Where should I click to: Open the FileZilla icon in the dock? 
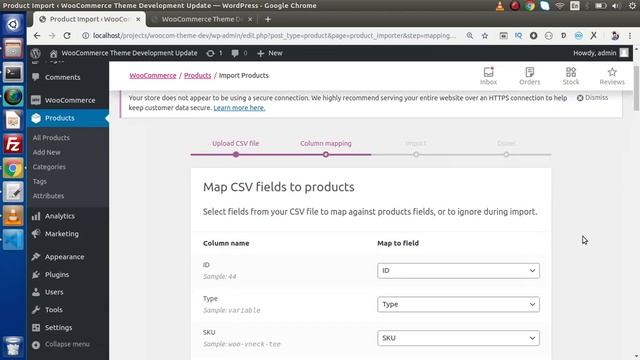click(x=13, y=144)
